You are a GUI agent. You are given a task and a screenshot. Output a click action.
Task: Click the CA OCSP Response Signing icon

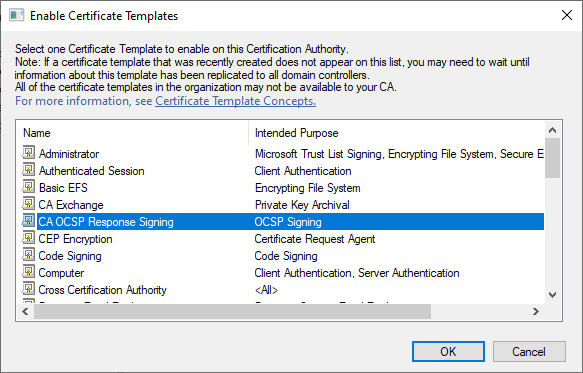[x=28, y=221]
